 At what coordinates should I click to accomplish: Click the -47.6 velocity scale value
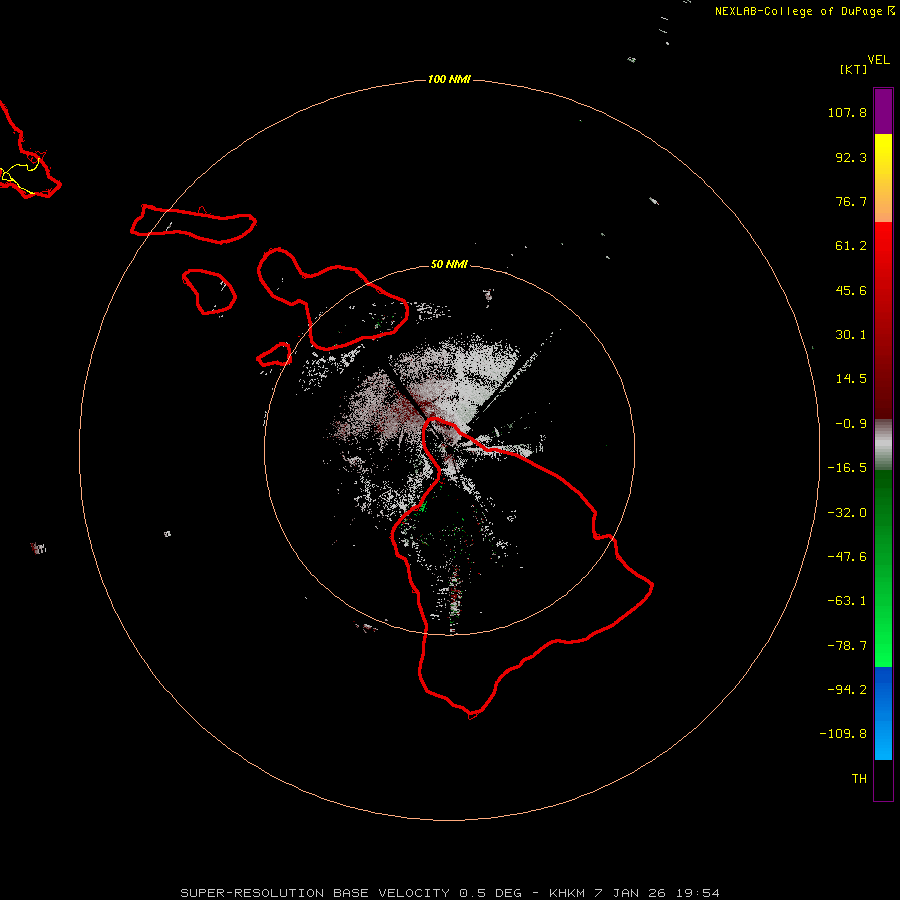847,557
